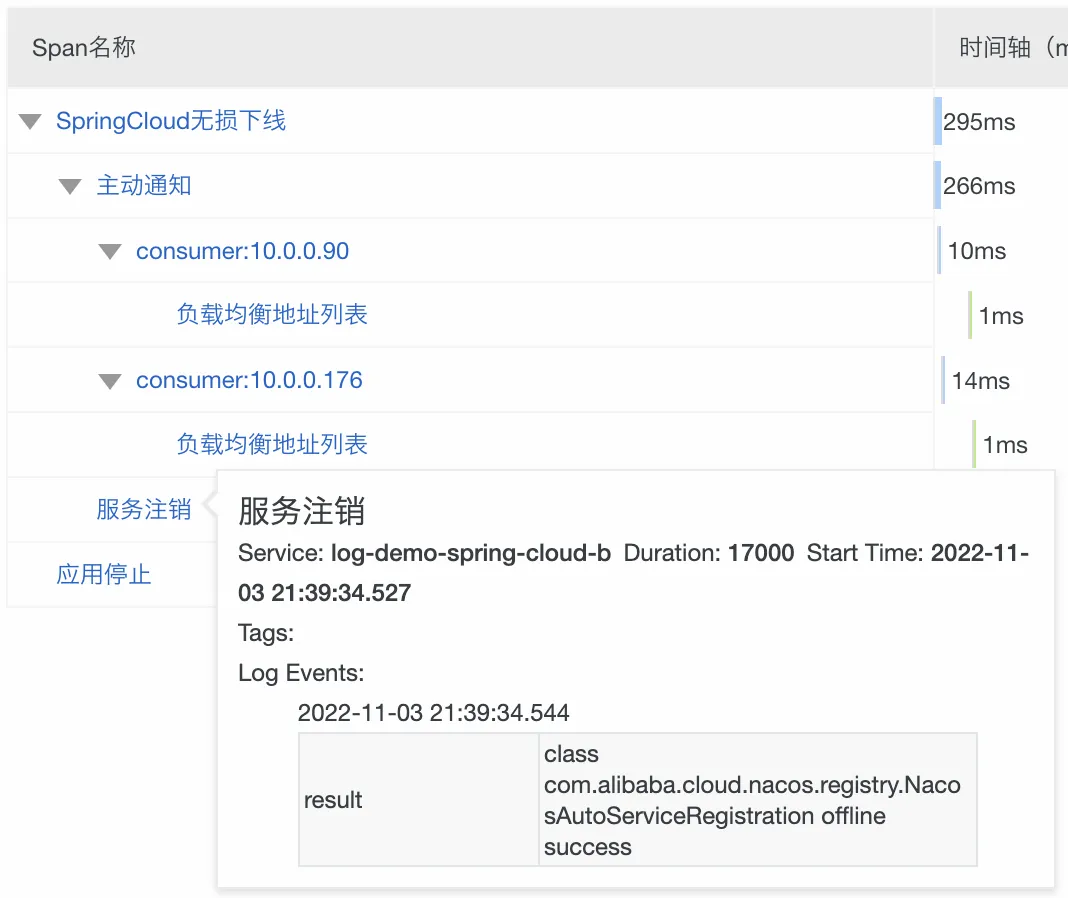Click the 1ms bar under consumer:10.0.0.90
The width and height of the screenshot is (1068, 898).
pyautogui.click(x=970, y=315)
